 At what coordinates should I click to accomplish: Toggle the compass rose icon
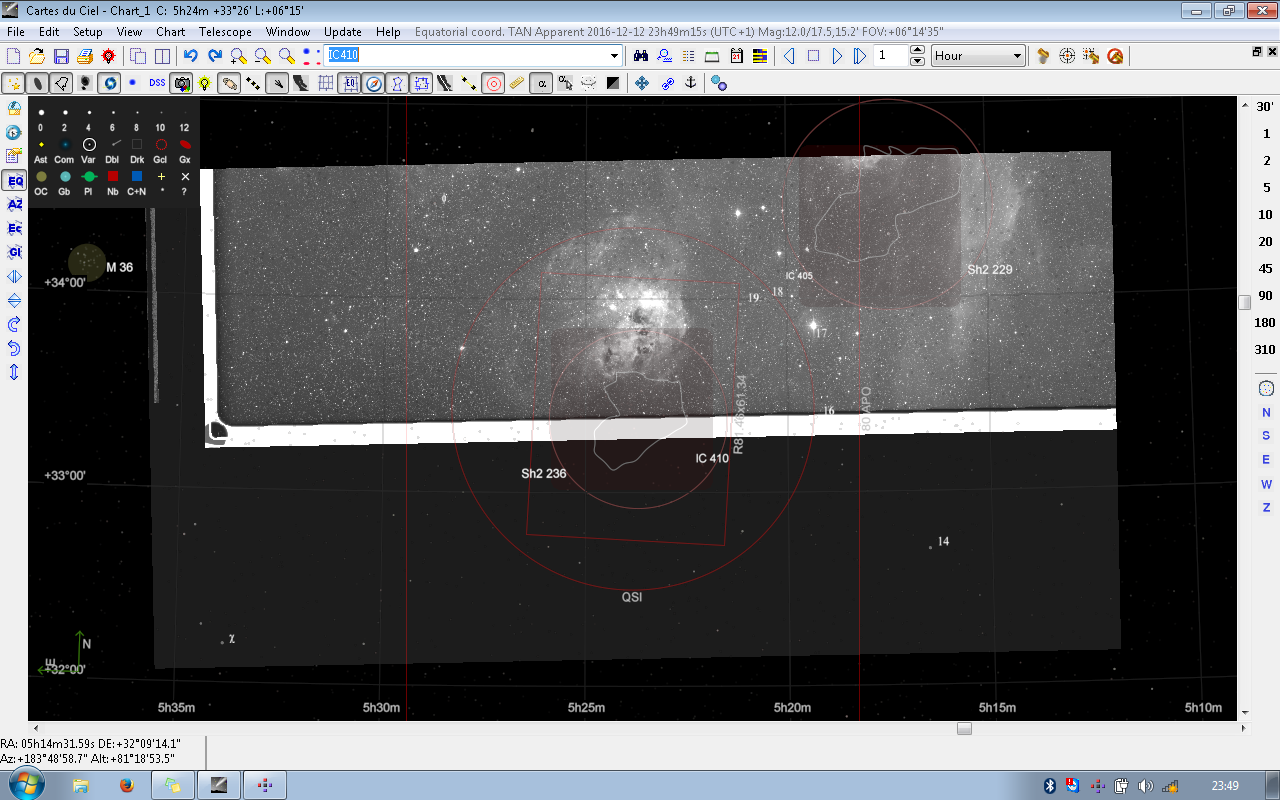(373, 83)
